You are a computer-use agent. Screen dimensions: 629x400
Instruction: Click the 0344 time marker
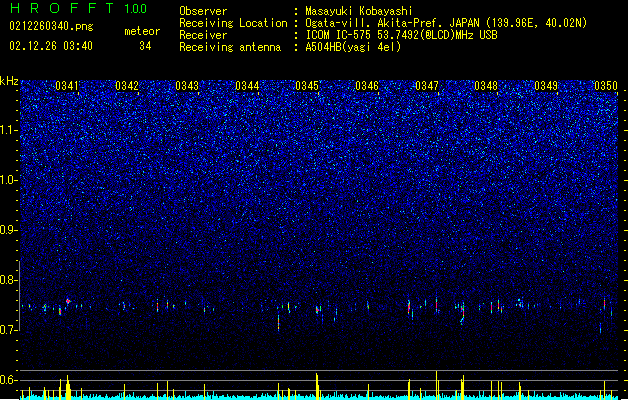point(247,85)
